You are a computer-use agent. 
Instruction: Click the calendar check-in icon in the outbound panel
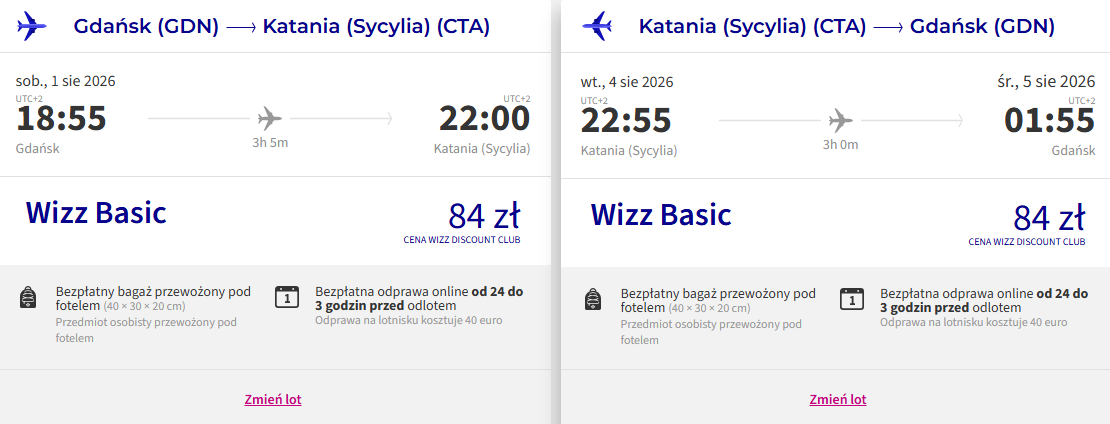(287, 297)
